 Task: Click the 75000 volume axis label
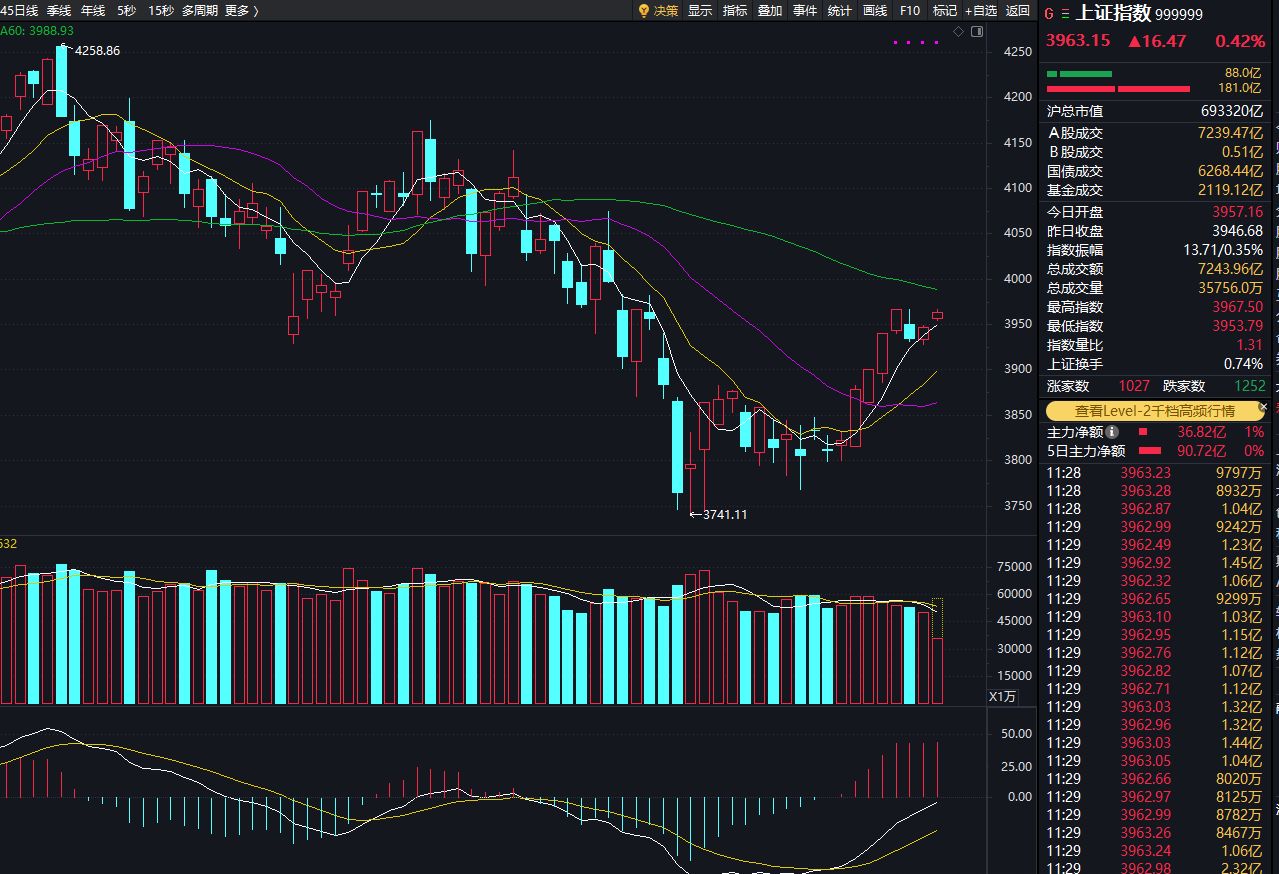(x=1014, y=567)
